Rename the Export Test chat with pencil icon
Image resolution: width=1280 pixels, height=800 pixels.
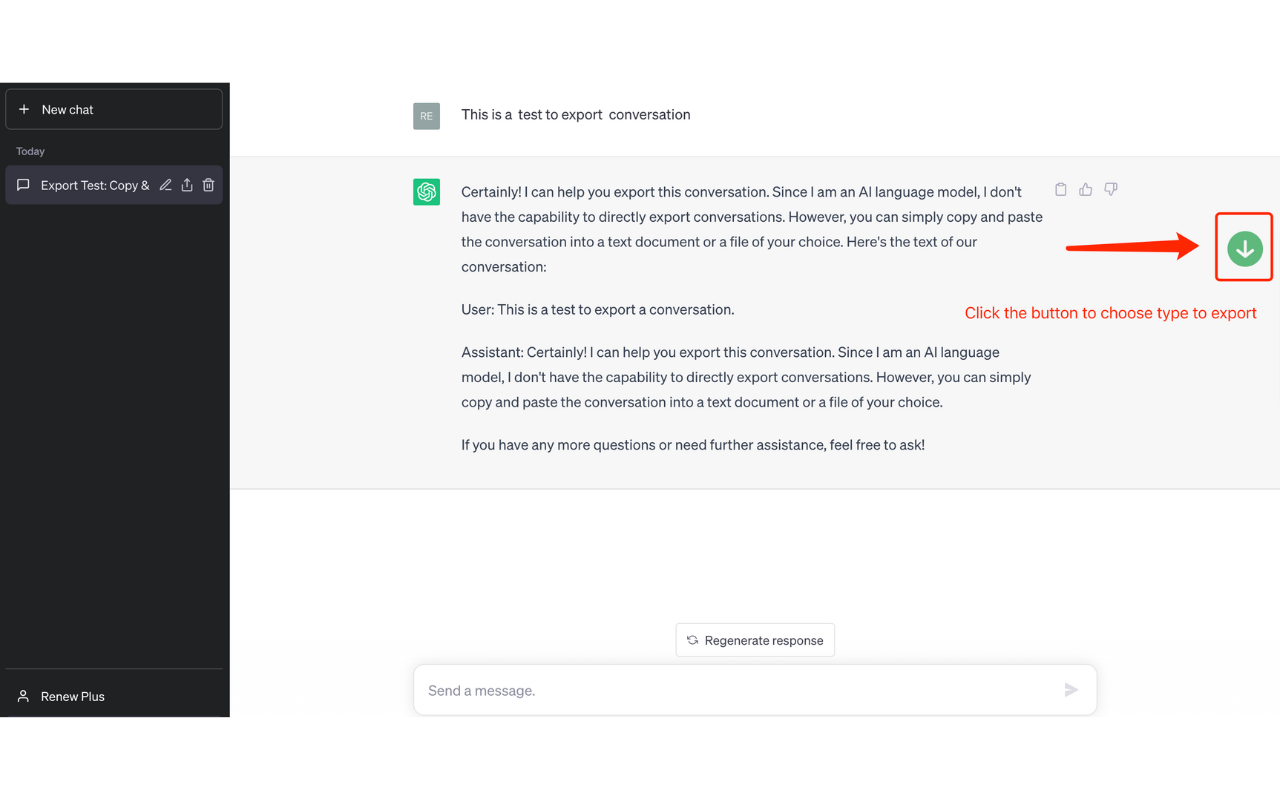[166, 185]
